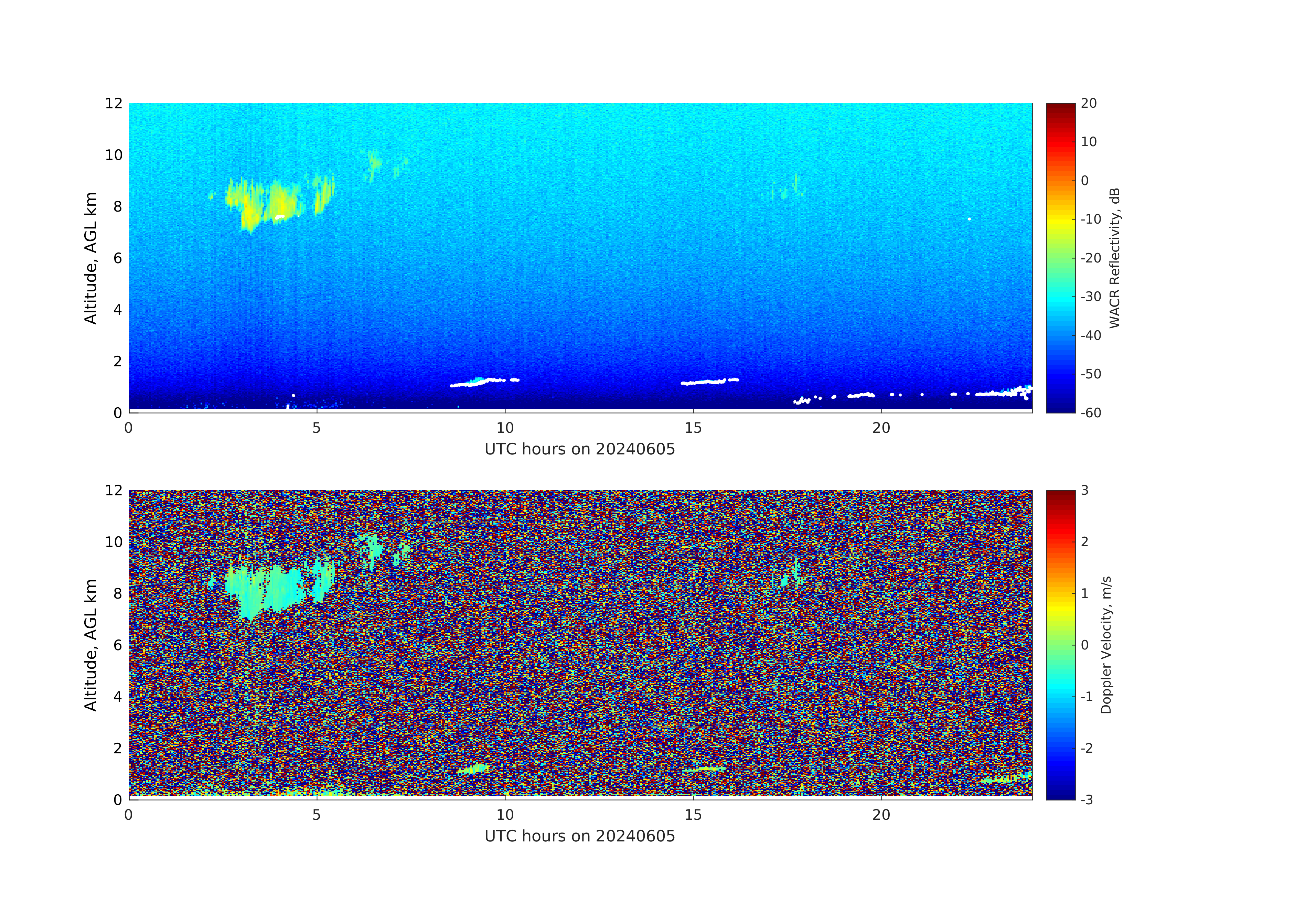Click the '-3' tick on the Doppler colorbar
Screen dimensions: 1316x903
(1087, 799)
